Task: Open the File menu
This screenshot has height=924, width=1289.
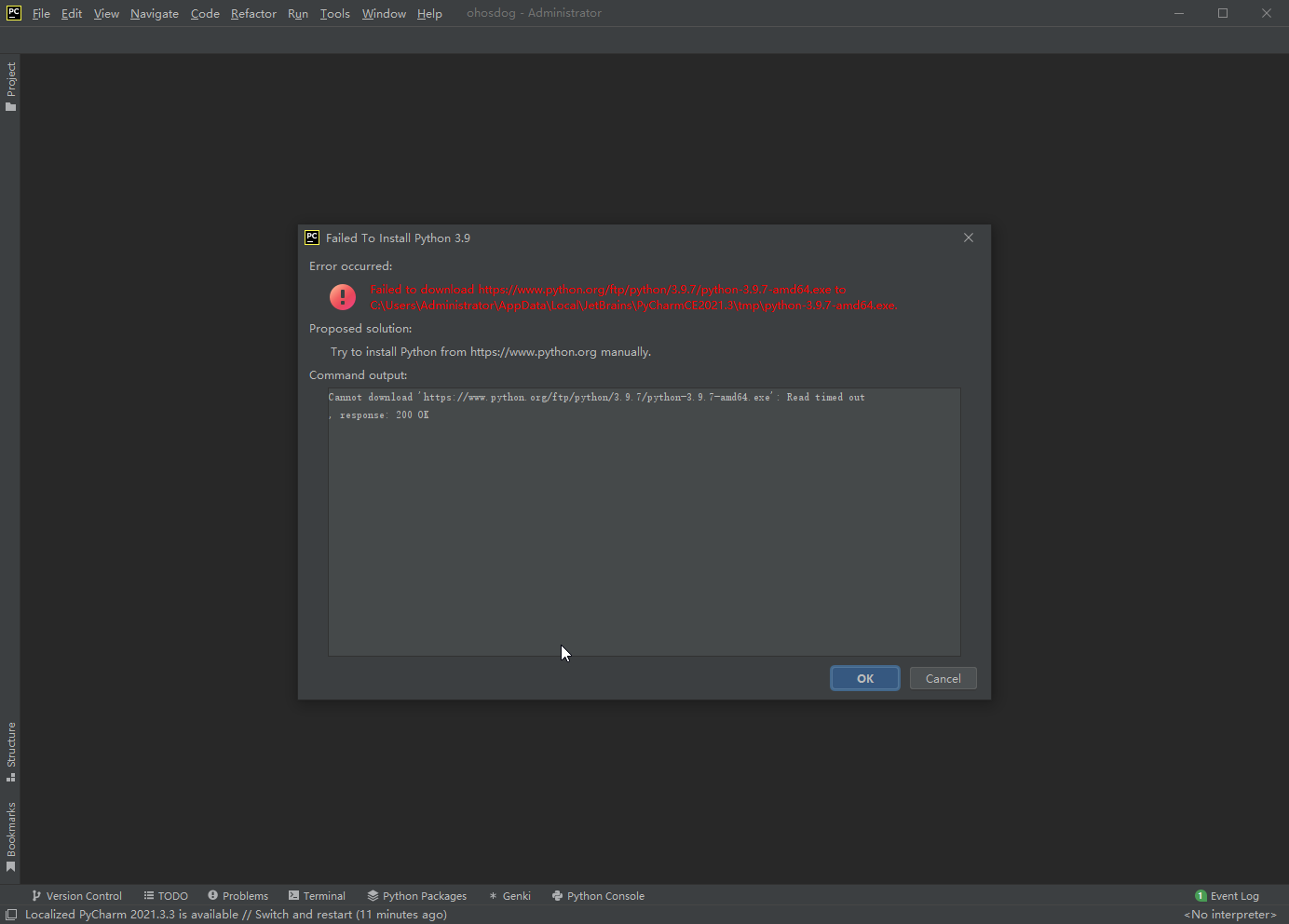Action: (x=41, y=13)
